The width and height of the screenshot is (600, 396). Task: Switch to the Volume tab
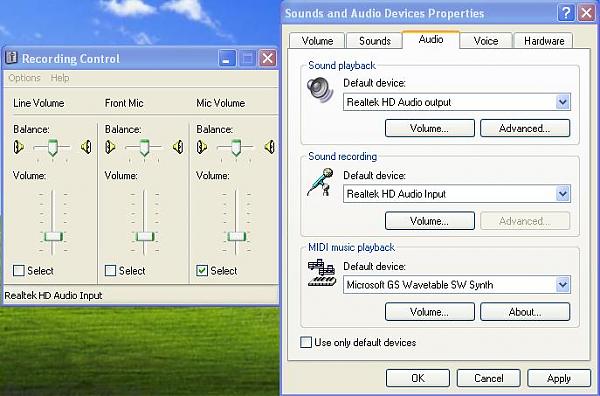coord(317,41)
